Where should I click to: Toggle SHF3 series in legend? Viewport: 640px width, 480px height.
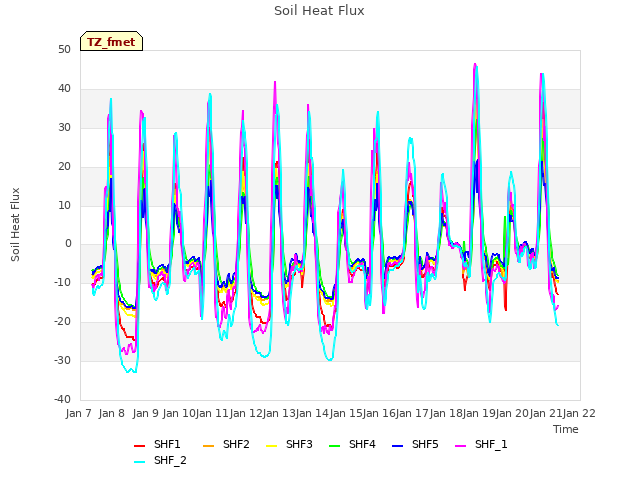[289, 444]
